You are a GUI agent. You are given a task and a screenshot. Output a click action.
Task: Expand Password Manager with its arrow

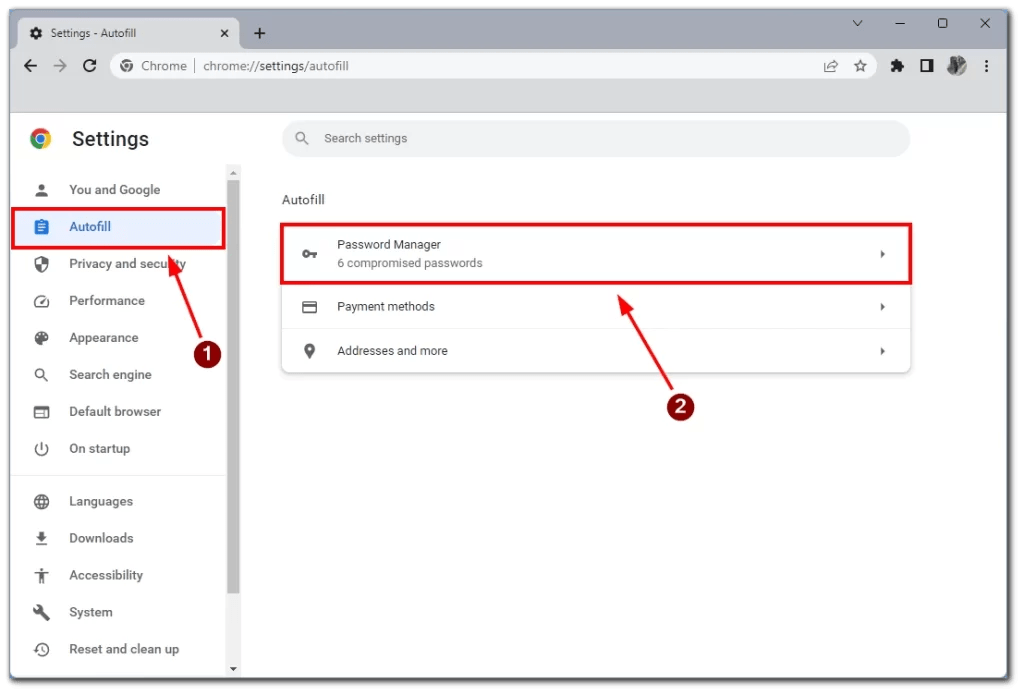tap(882, 254)
